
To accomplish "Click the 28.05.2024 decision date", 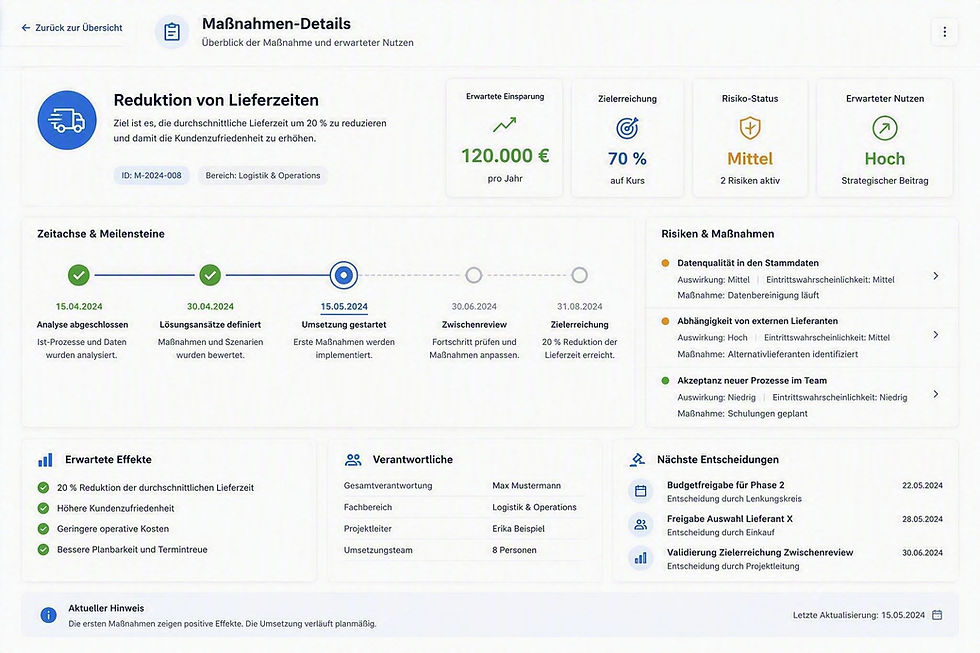I will tap(922, 519).
